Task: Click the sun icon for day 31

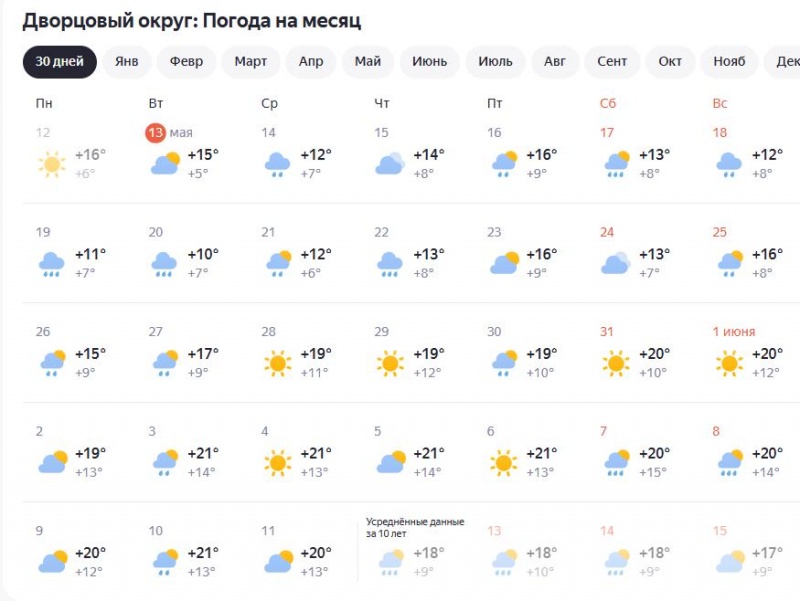Action: (615, 362)
